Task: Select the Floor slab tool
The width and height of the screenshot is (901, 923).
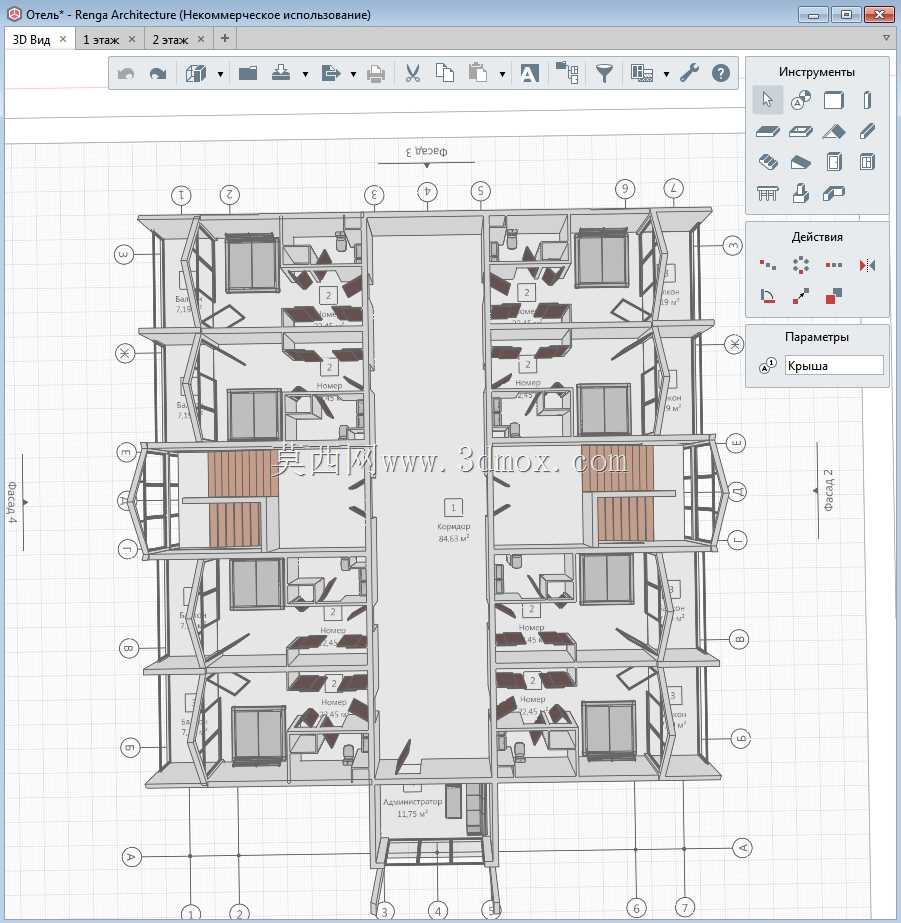Action: (767, 131)
